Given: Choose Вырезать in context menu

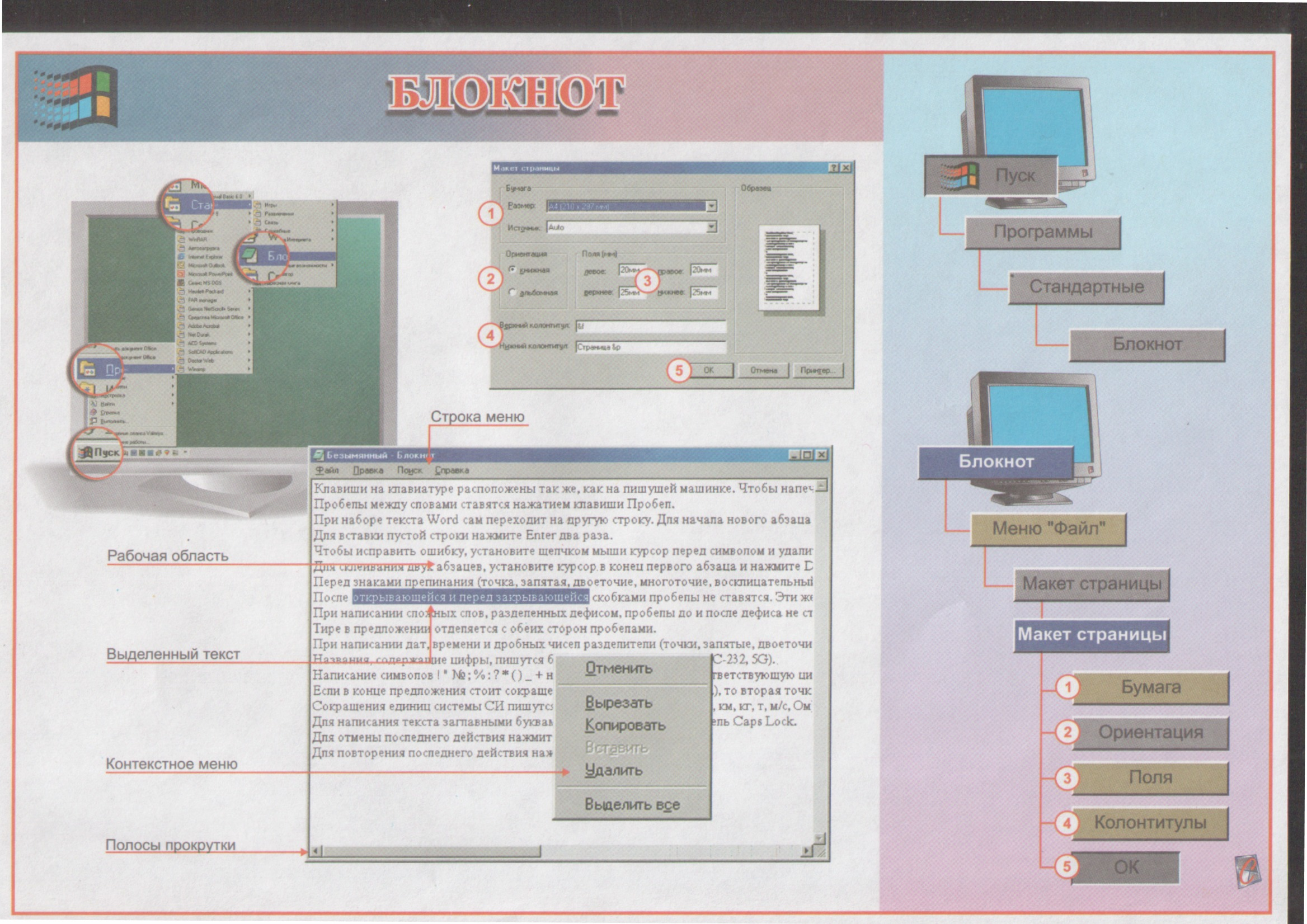Looking at the screenshot, I should tap(619, 703).
